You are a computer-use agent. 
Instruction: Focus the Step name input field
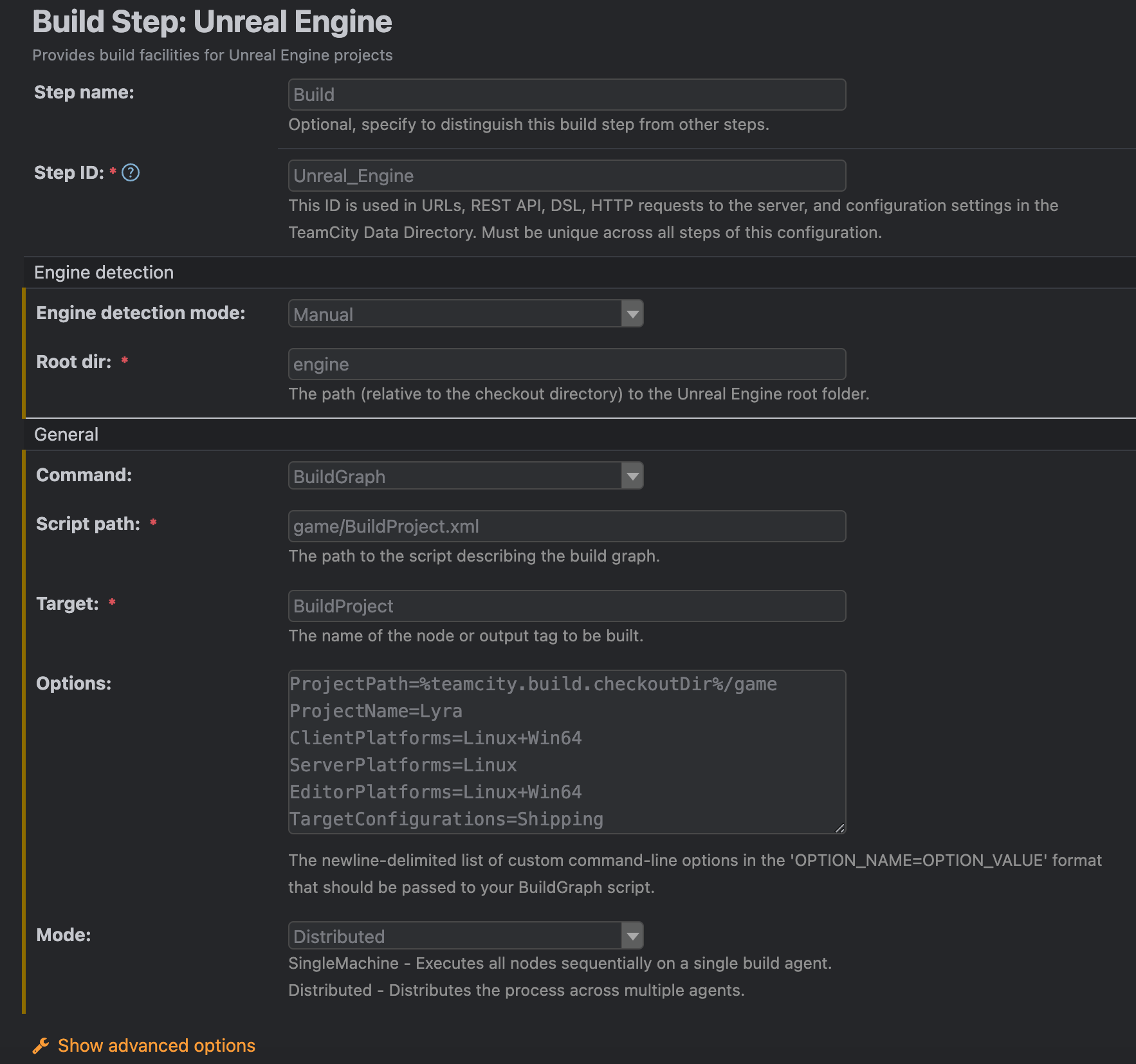pyautogui.click(x=567, y=95)
